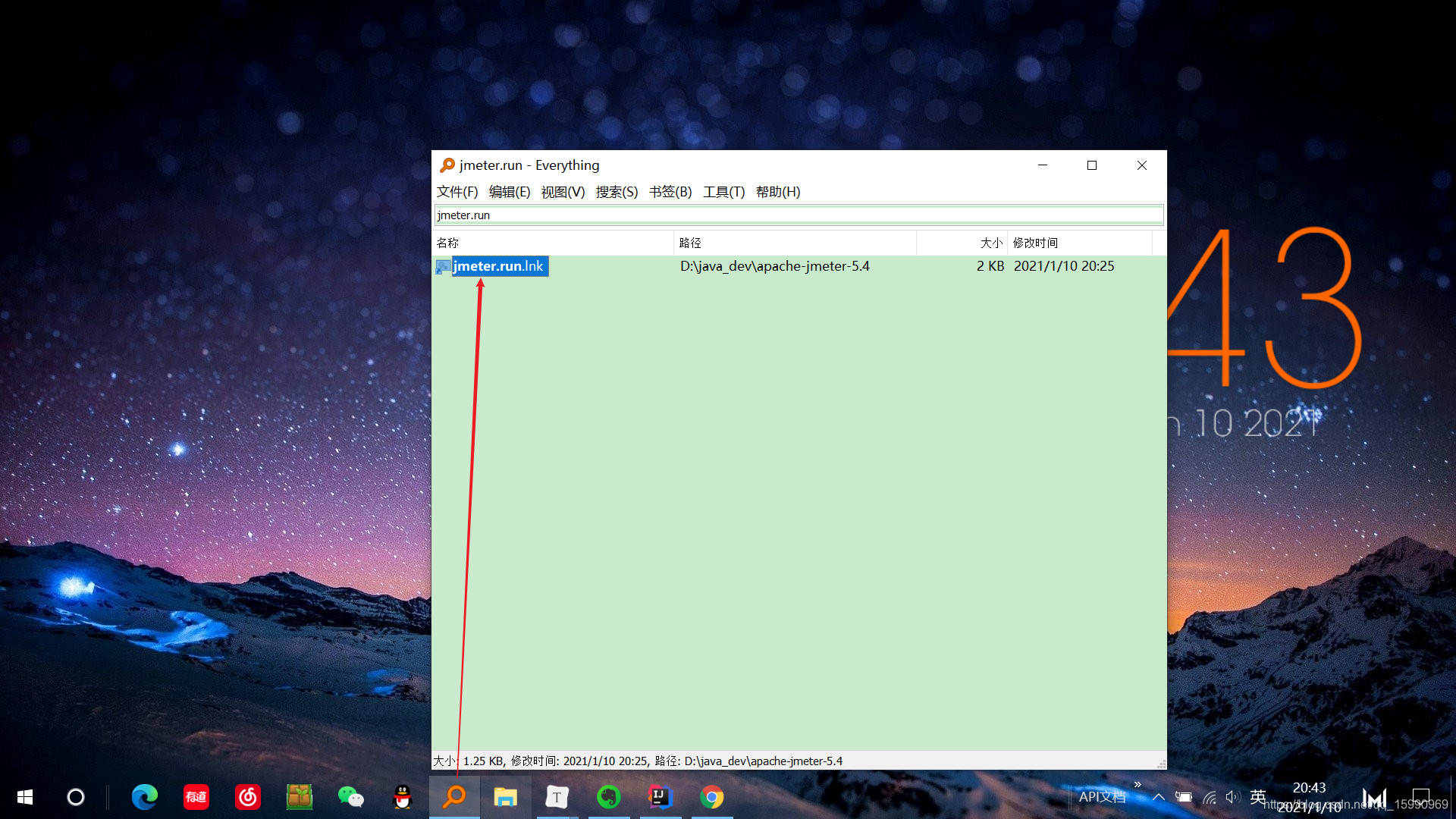Expand hidden system tray icons chevron

pyautogui.click(x=1158, y=797)
